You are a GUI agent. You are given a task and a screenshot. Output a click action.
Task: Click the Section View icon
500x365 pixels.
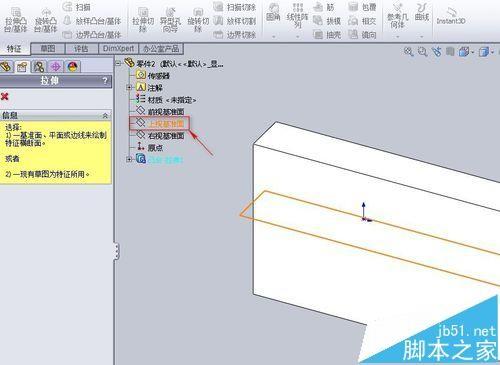450,52
